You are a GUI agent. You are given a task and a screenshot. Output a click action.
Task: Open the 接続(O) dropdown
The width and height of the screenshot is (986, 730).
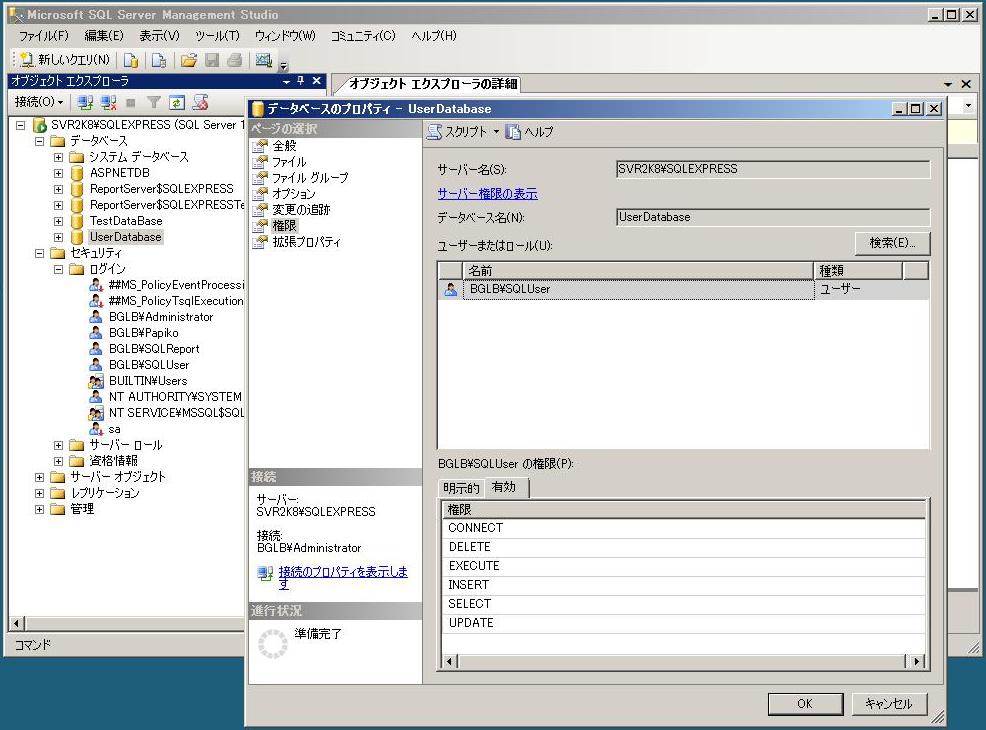[39, 102]
